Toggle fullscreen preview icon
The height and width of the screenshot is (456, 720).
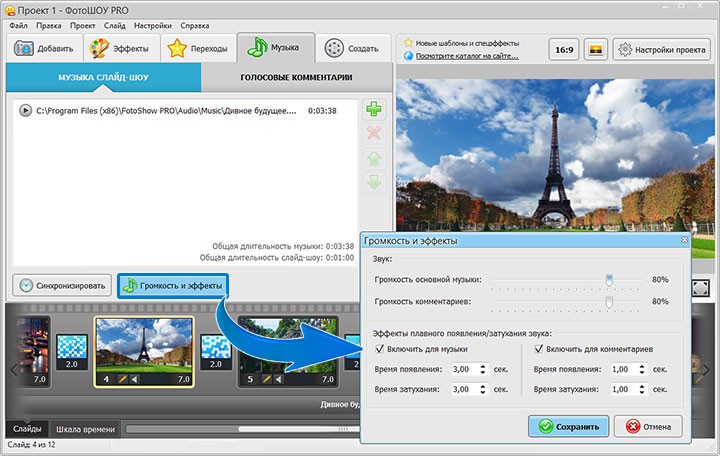[701, 288]
